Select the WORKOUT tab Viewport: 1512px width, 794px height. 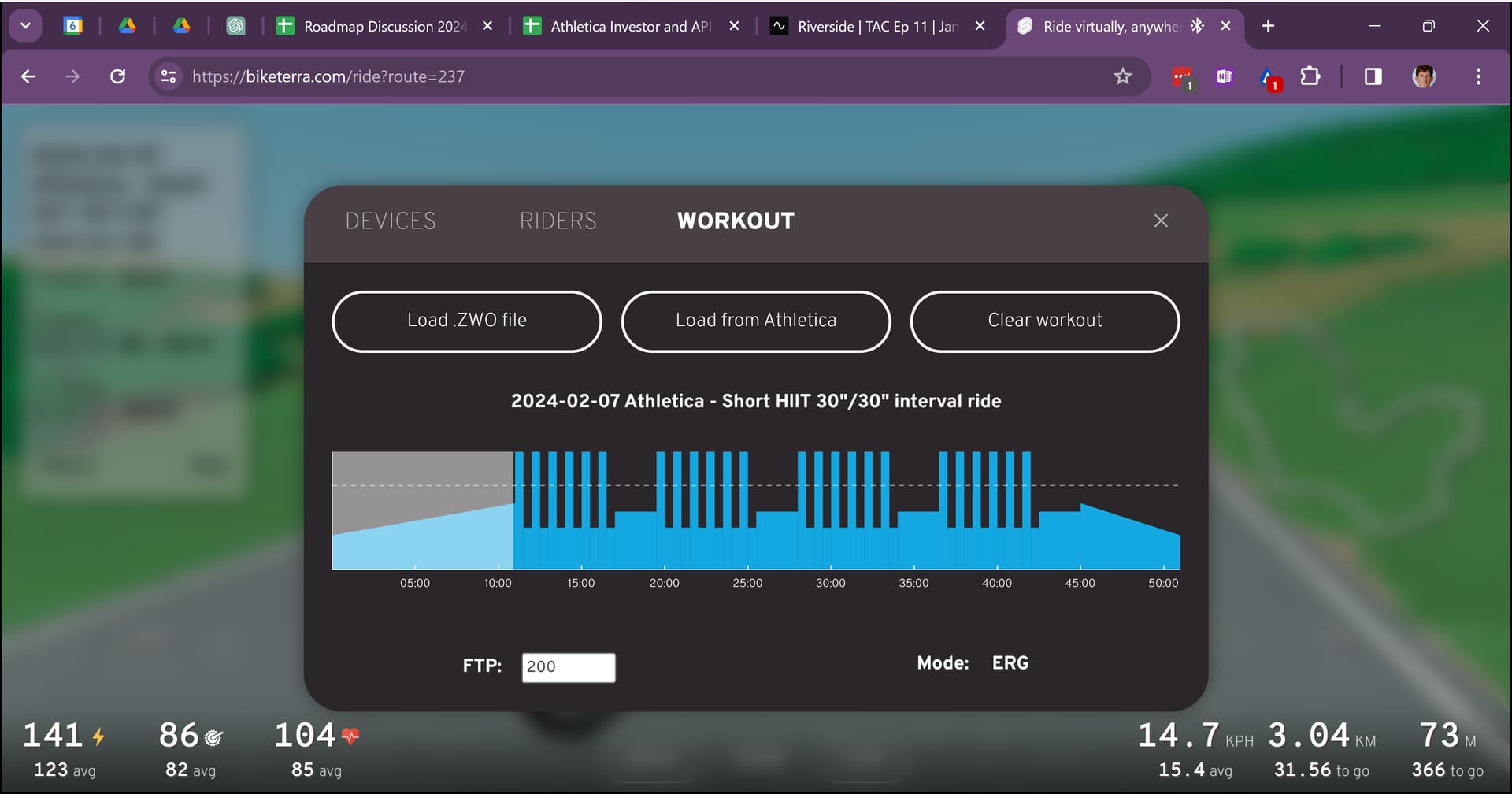[x=736, y=221]
